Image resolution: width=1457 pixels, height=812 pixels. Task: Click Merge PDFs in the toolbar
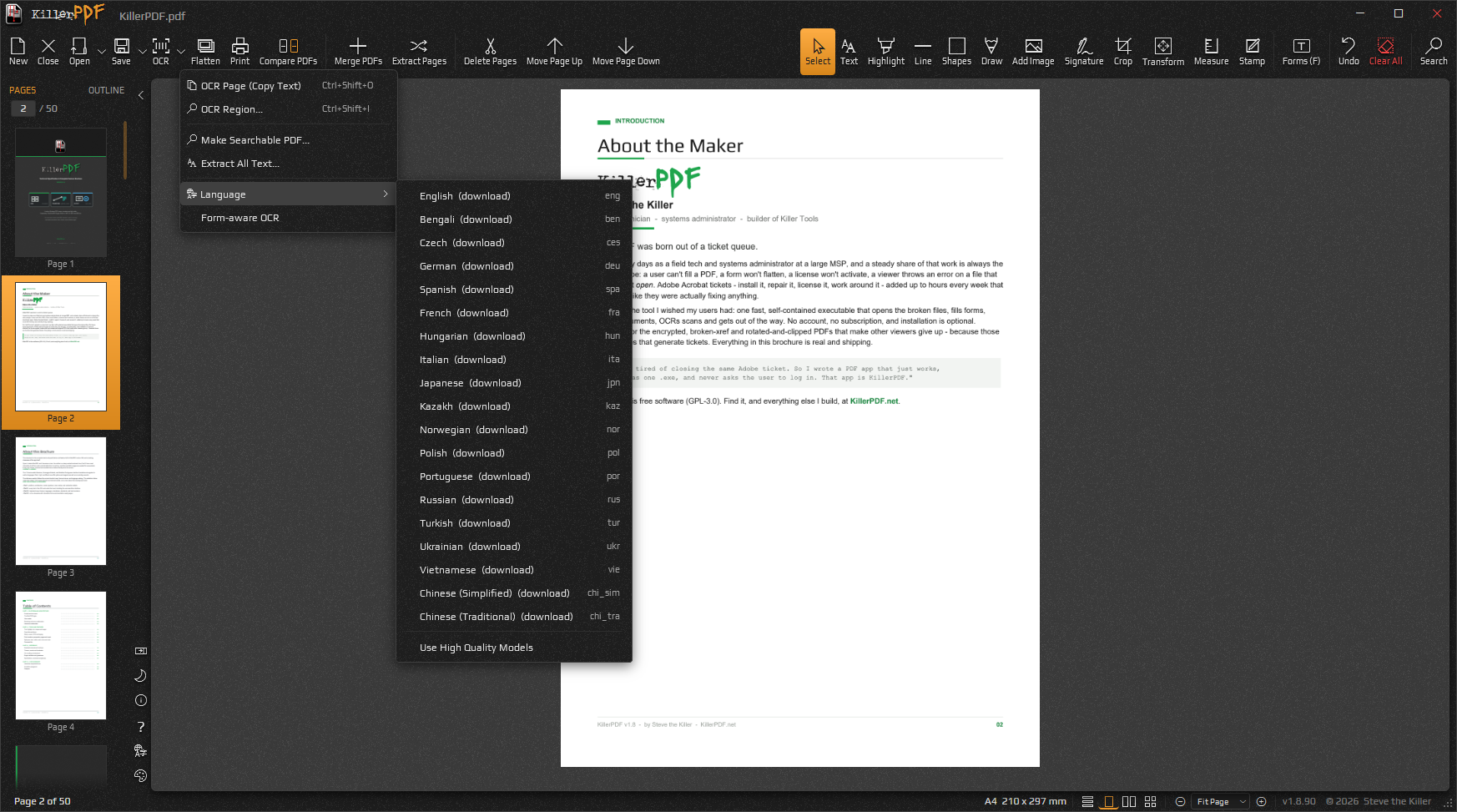(358, 51)
